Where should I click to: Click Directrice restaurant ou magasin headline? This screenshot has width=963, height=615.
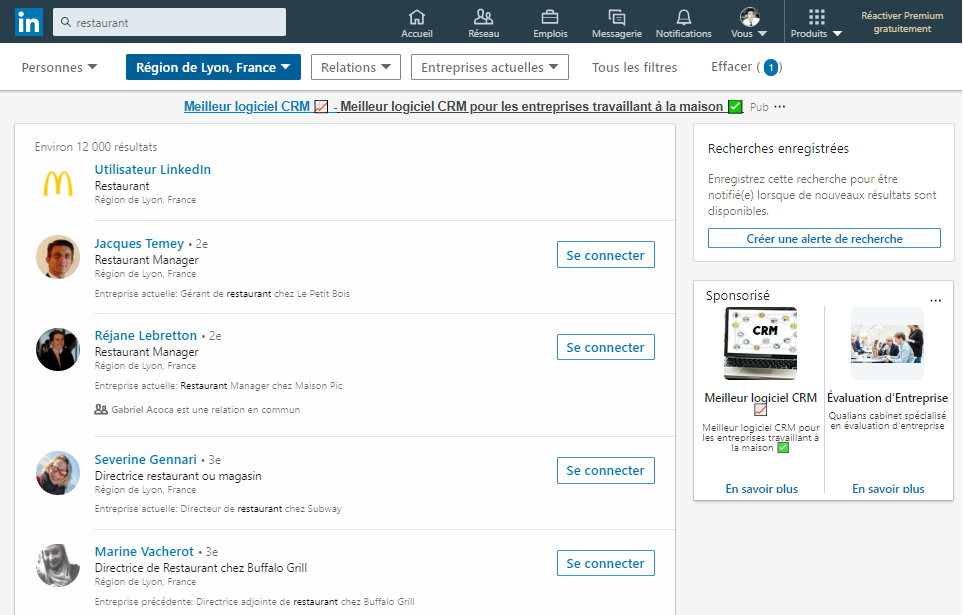(x=178, y=476)
